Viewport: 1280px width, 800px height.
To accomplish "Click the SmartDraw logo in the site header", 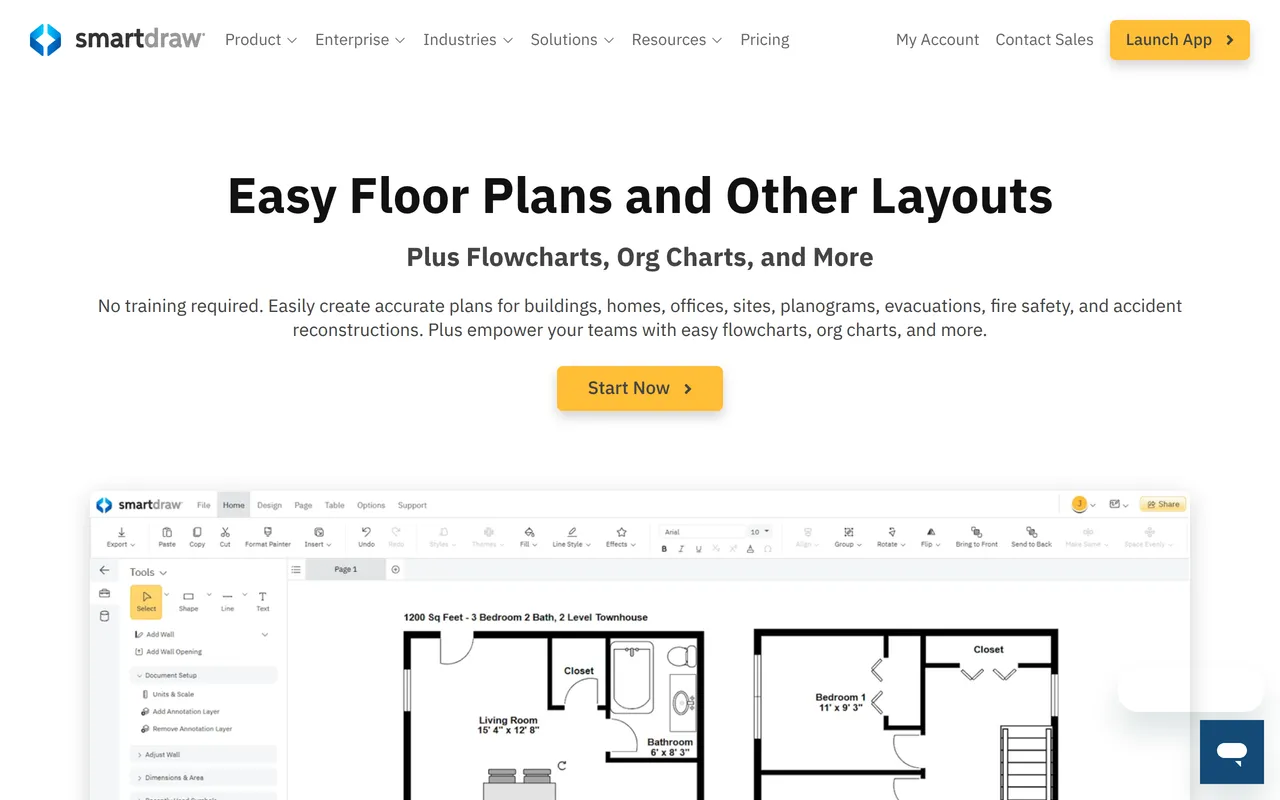I will 117,40.
